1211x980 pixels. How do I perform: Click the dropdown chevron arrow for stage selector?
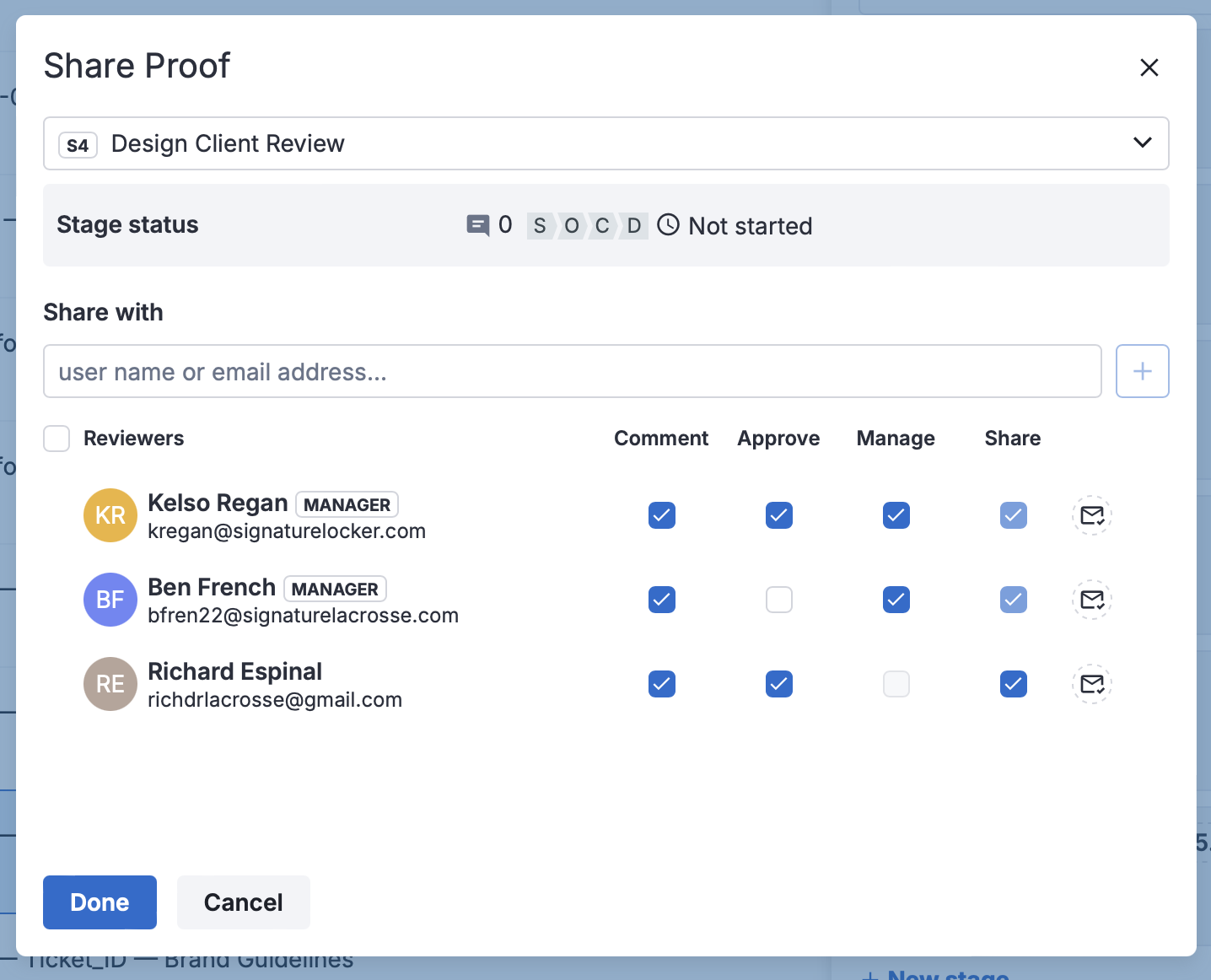click(x=1142, y=143)
